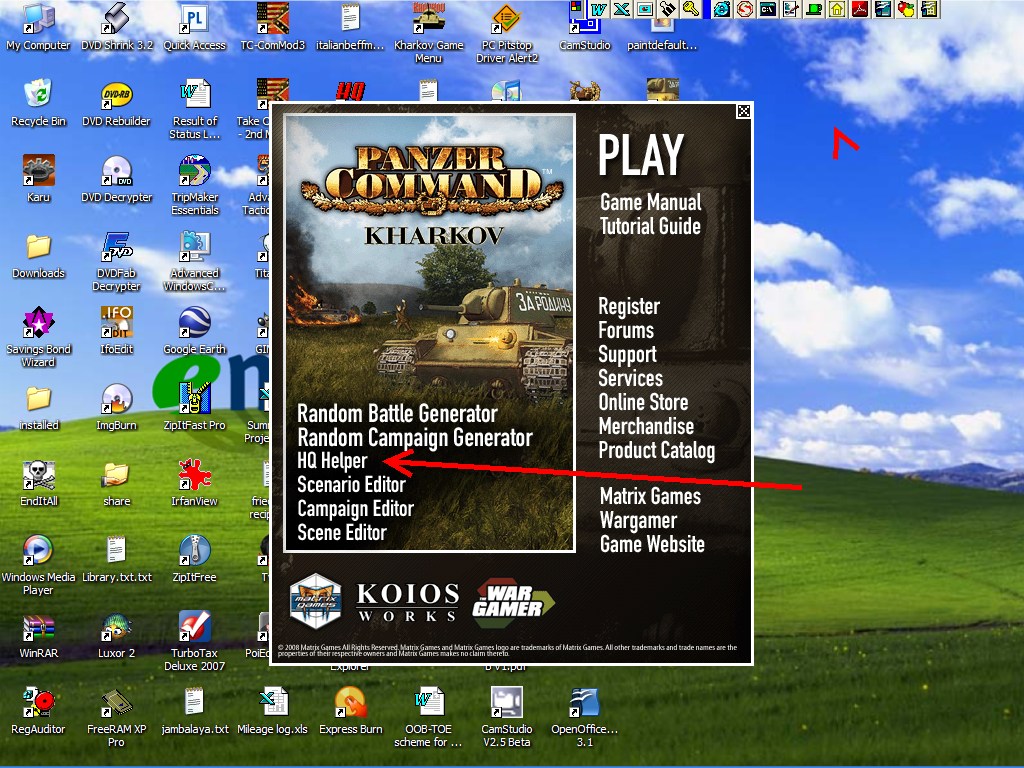Open PC Pitstop Driver Alert2 icon

pos(507,31)
